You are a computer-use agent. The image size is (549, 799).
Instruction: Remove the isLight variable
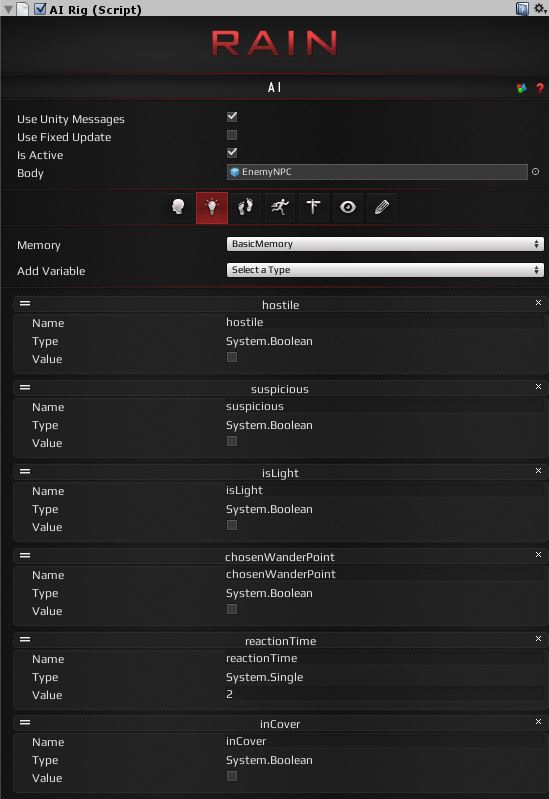pos(538,470)
